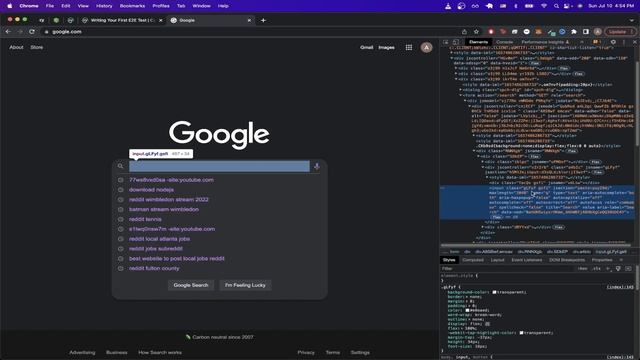Click into the Google search input field
This screenshot has height=360, width=640.
[219, 166]
